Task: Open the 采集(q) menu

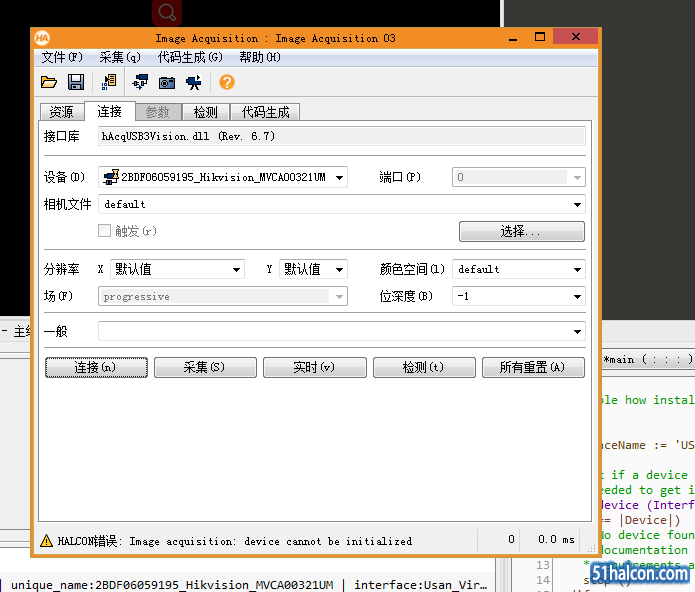Action: point(120,57)
